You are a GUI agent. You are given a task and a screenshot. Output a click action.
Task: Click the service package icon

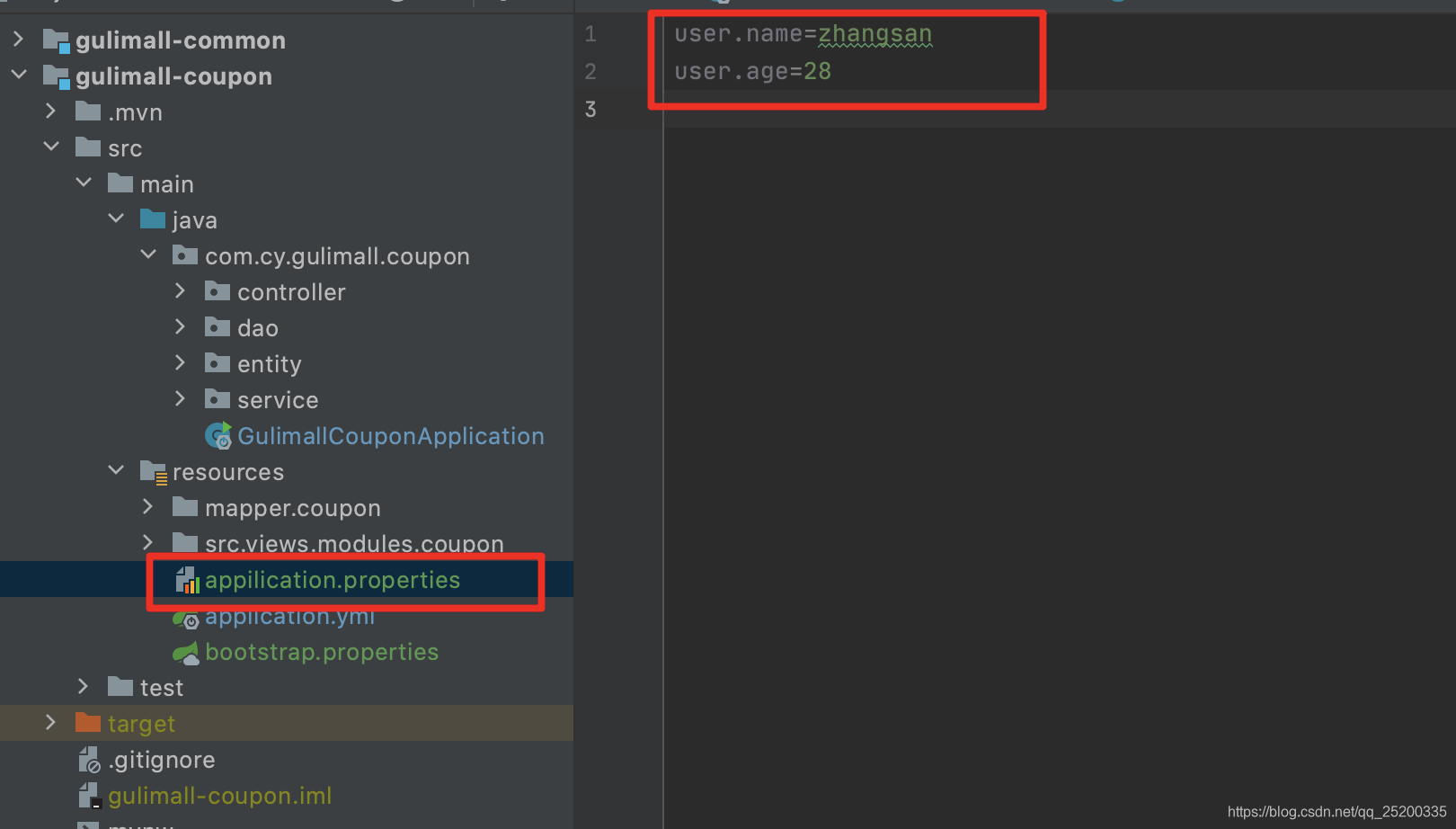(218, 399)
